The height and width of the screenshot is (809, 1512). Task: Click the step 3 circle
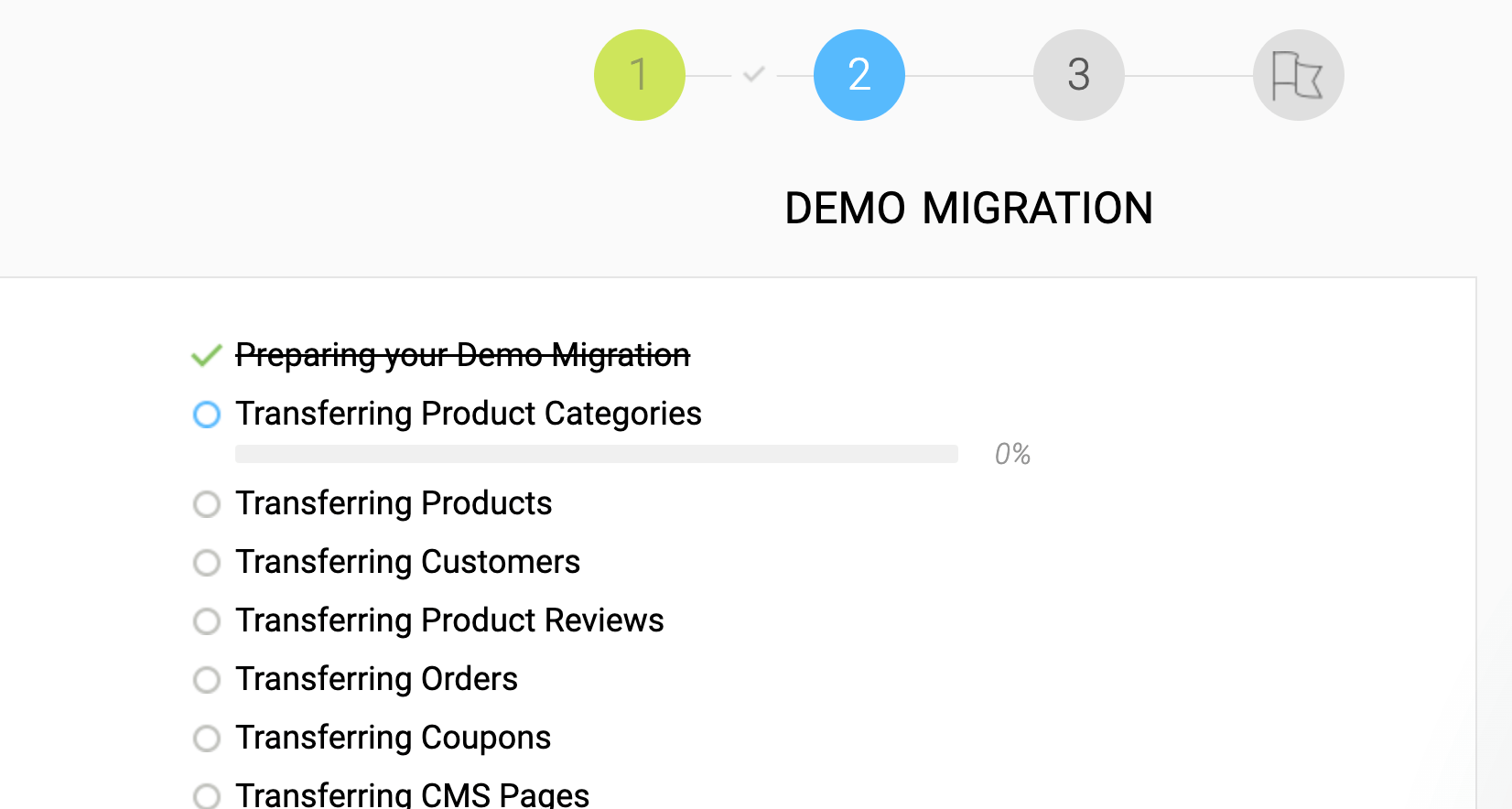pyautogui.click(x=1078, y=75)
